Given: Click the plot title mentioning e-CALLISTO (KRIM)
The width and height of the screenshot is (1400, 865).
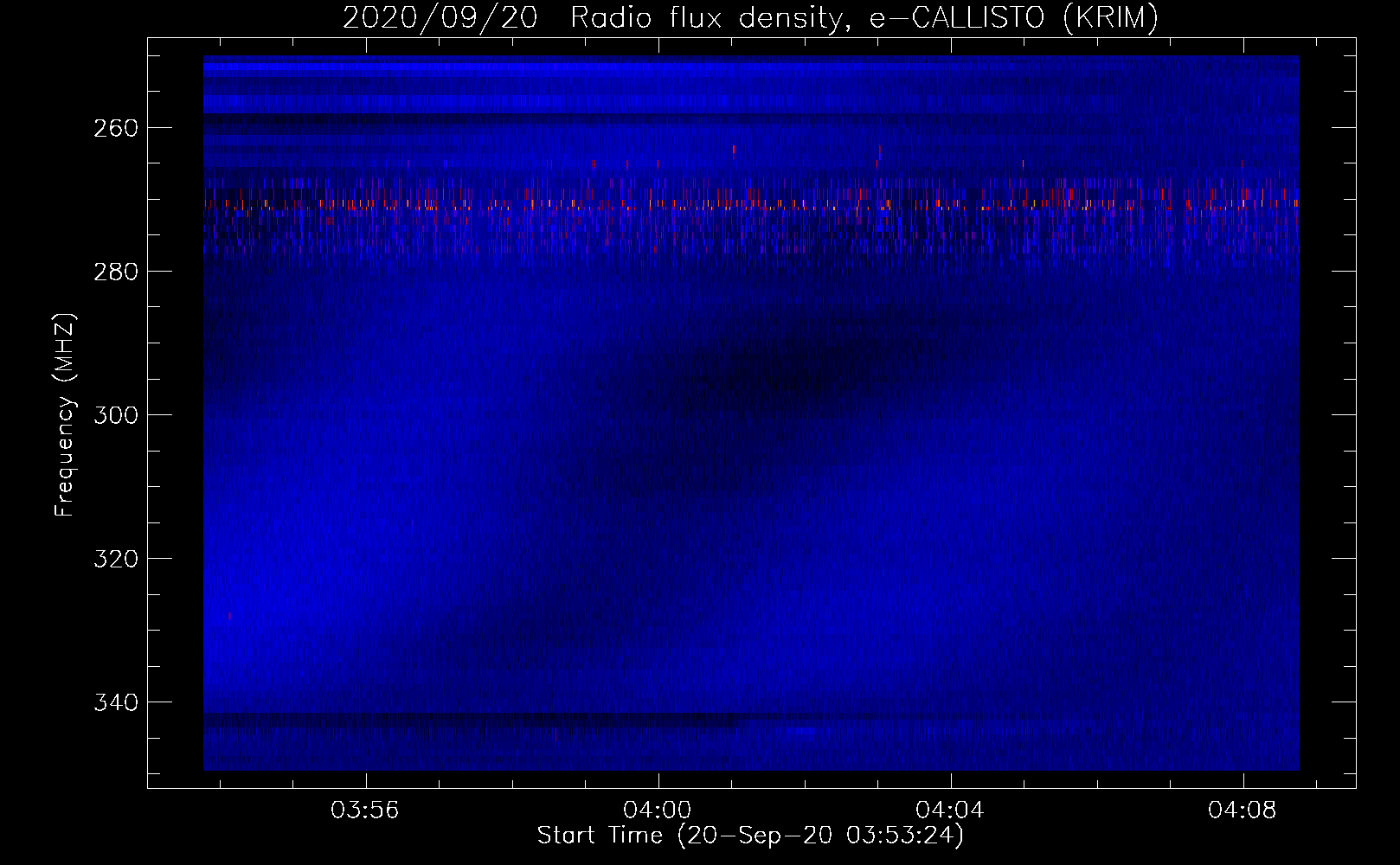Looking at the screenshot, I should [x=750, y=18].
